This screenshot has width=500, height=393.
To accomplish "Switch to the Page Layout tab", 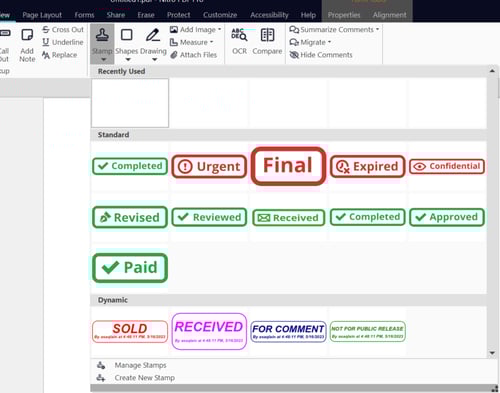I will tap(42, 15).
